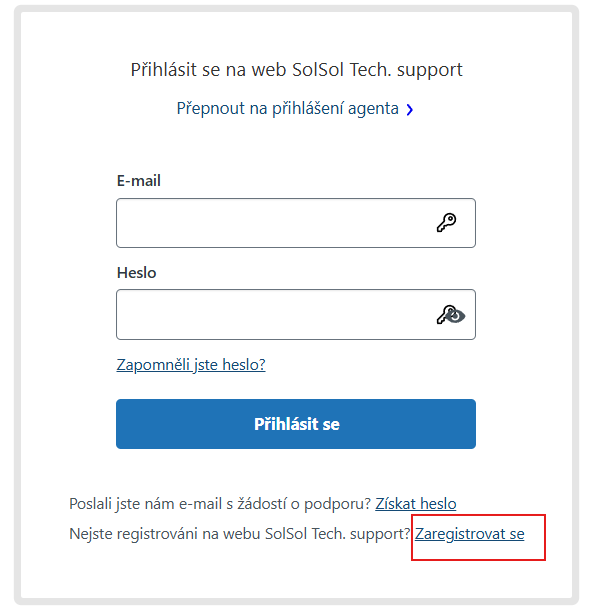This screenshot has width=593, height=613.
Task: Open the Zapomněli jste heslo? link
Action: pyautogui.click(x=191, y=365)
